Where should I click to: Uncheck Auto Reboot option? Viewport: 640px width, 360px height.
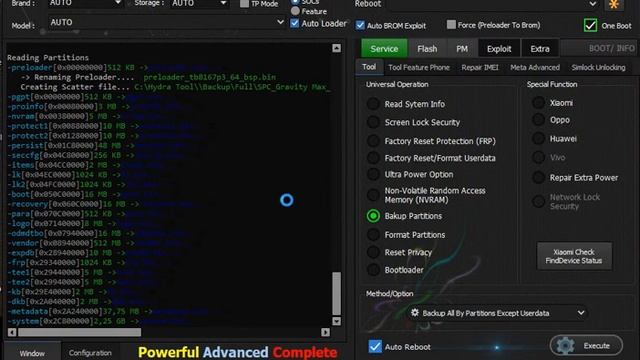pos(375,347)
